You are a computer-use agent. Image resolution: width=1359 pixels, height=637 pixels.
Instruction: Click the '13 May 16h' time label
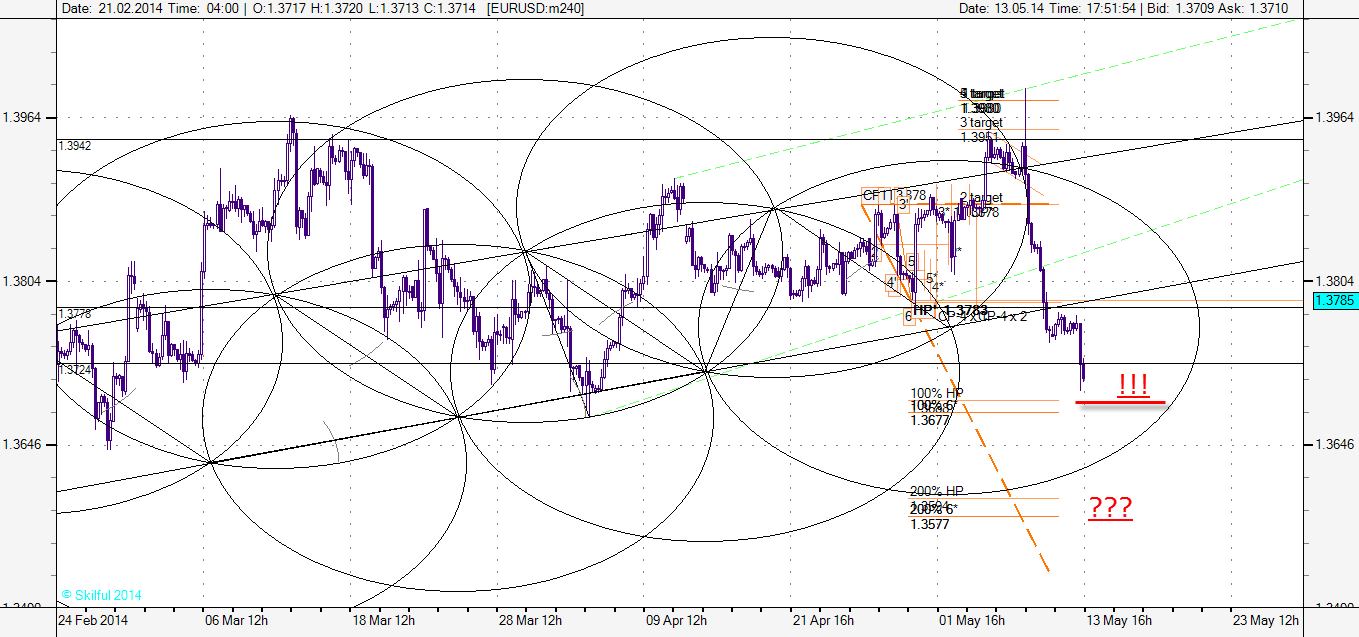click(1117, 620)
